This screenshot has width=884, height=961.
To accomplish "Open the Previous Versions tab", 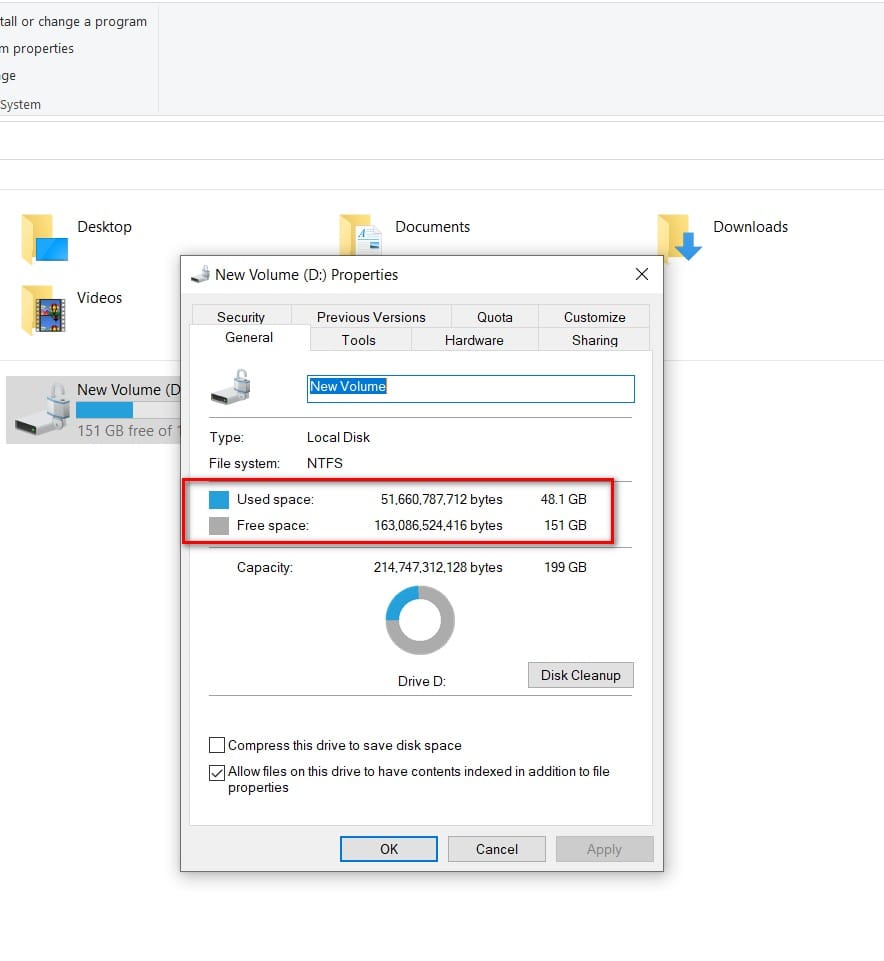I will coord(371,316).
